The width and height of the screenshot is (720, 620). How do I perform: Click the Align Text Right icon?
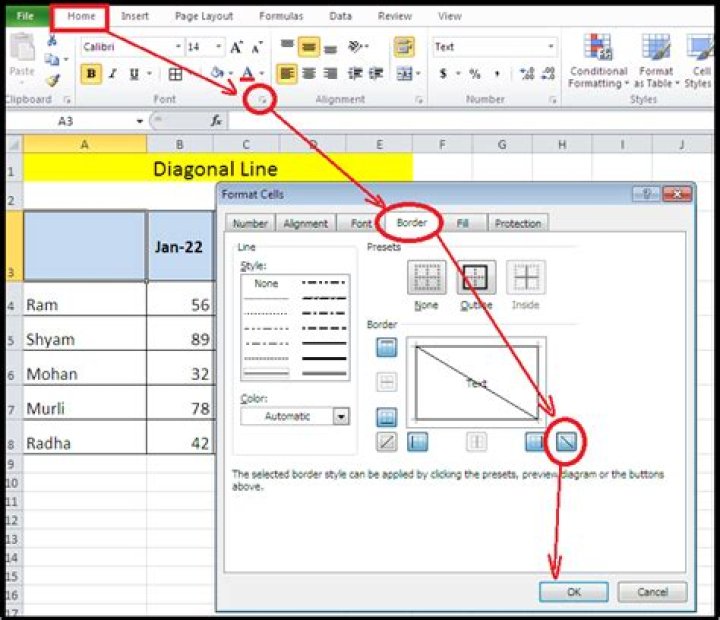coord(330,73)
